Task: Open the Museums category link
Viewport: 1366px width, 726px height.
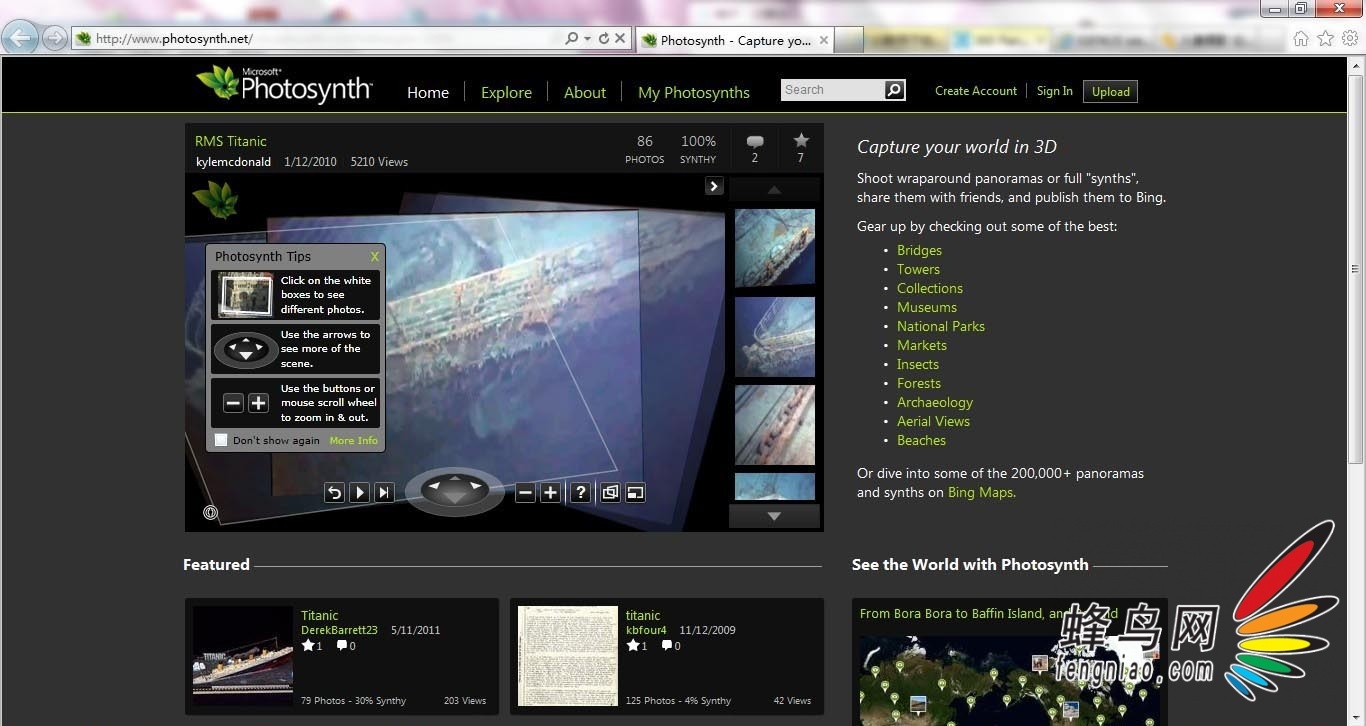Action: pos(927,307)
